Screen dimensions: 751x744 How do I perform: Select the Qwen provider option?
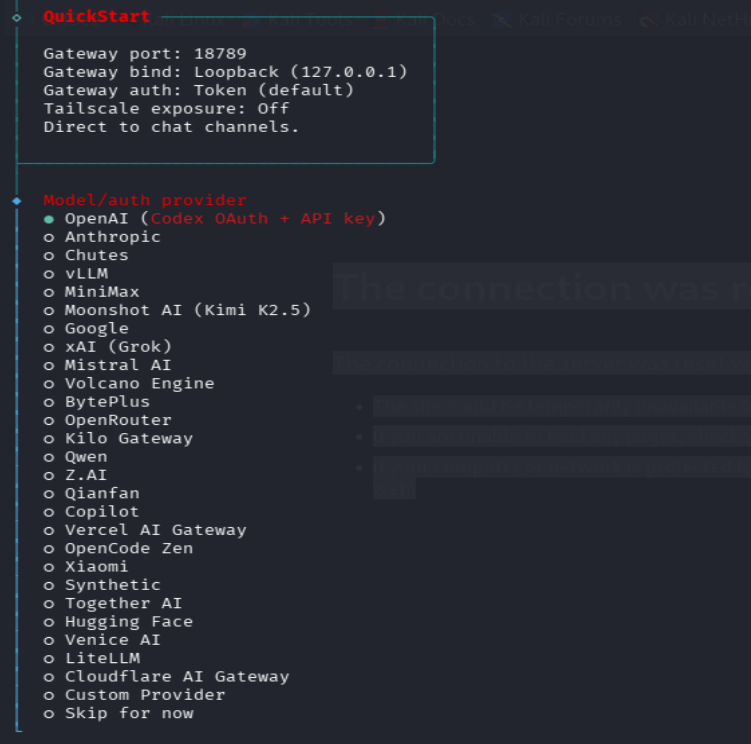point(75,457)
